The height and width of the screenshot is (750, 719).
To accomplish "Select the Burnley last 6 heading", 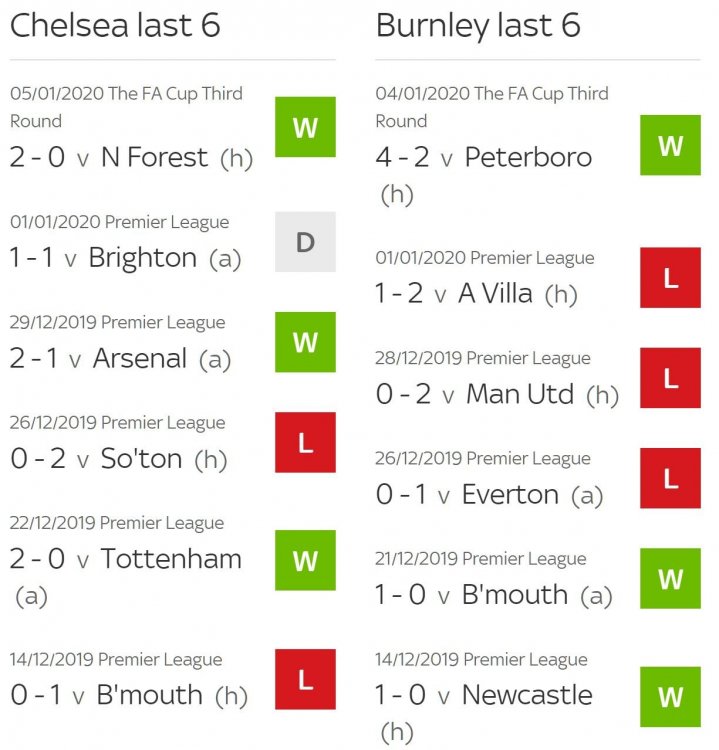I will [x=478, y=25].
